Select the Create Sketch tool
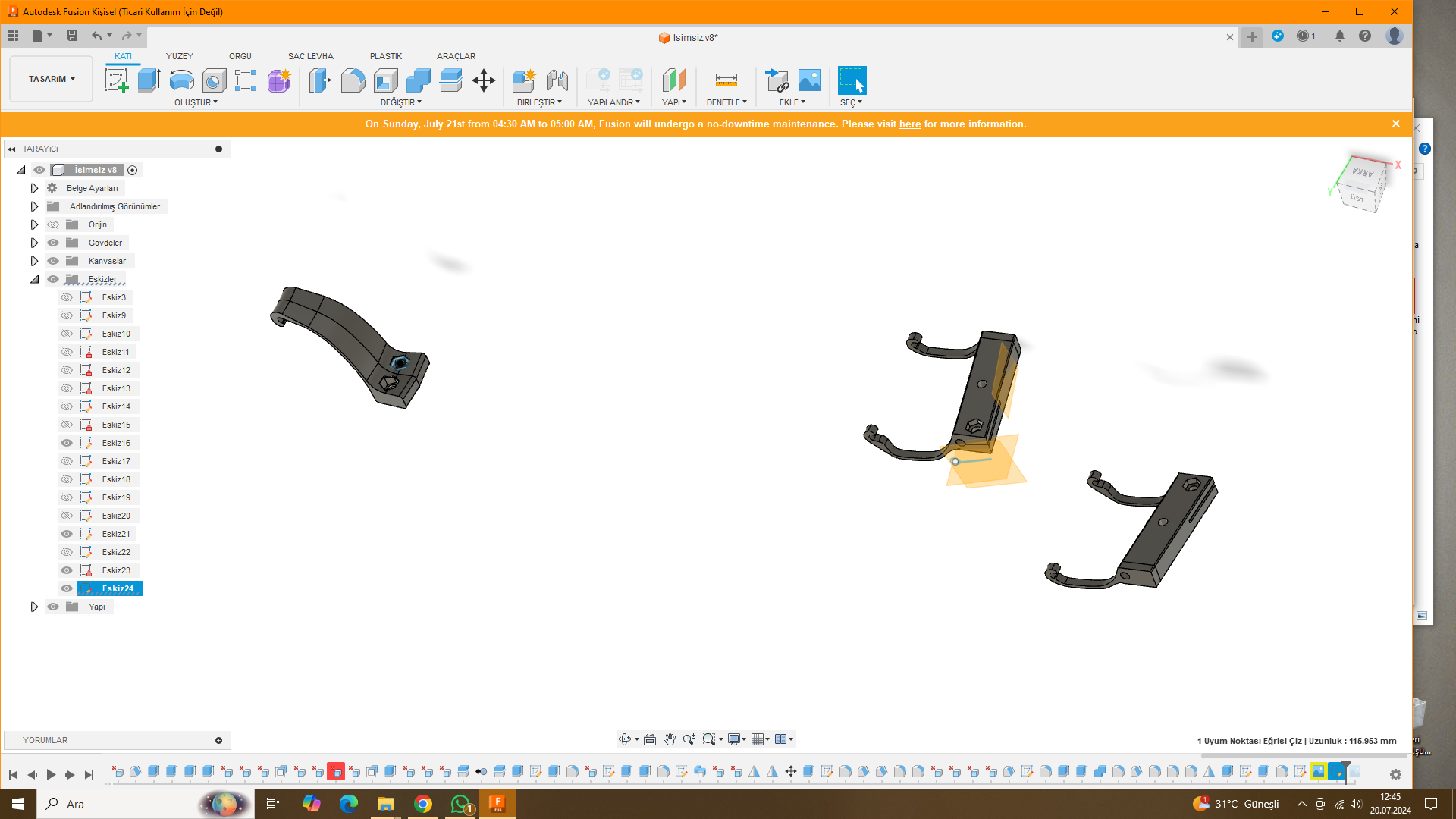Screen dimensions: 1456x819 (116, 80)
